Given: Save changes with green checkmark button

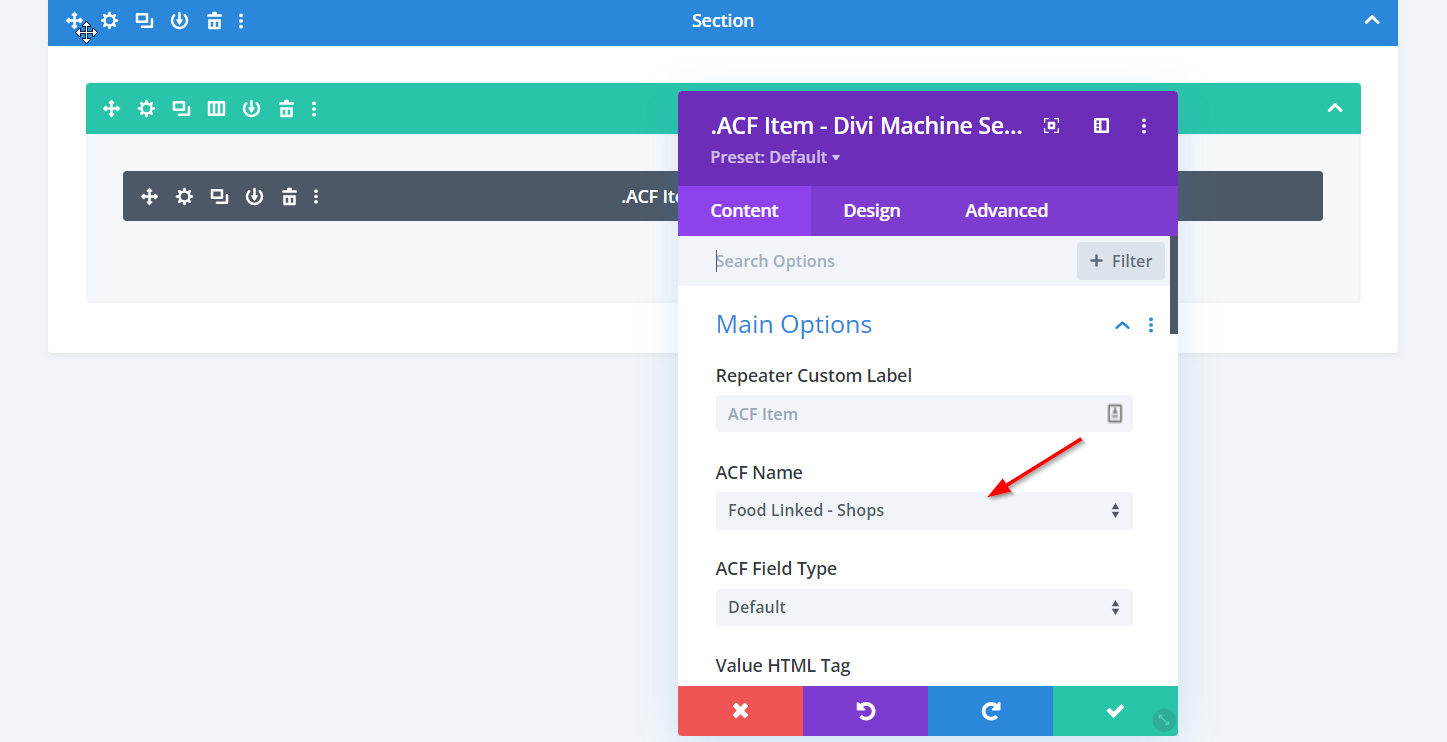Looking at the screenshot, I should [x=1114, y=711].
